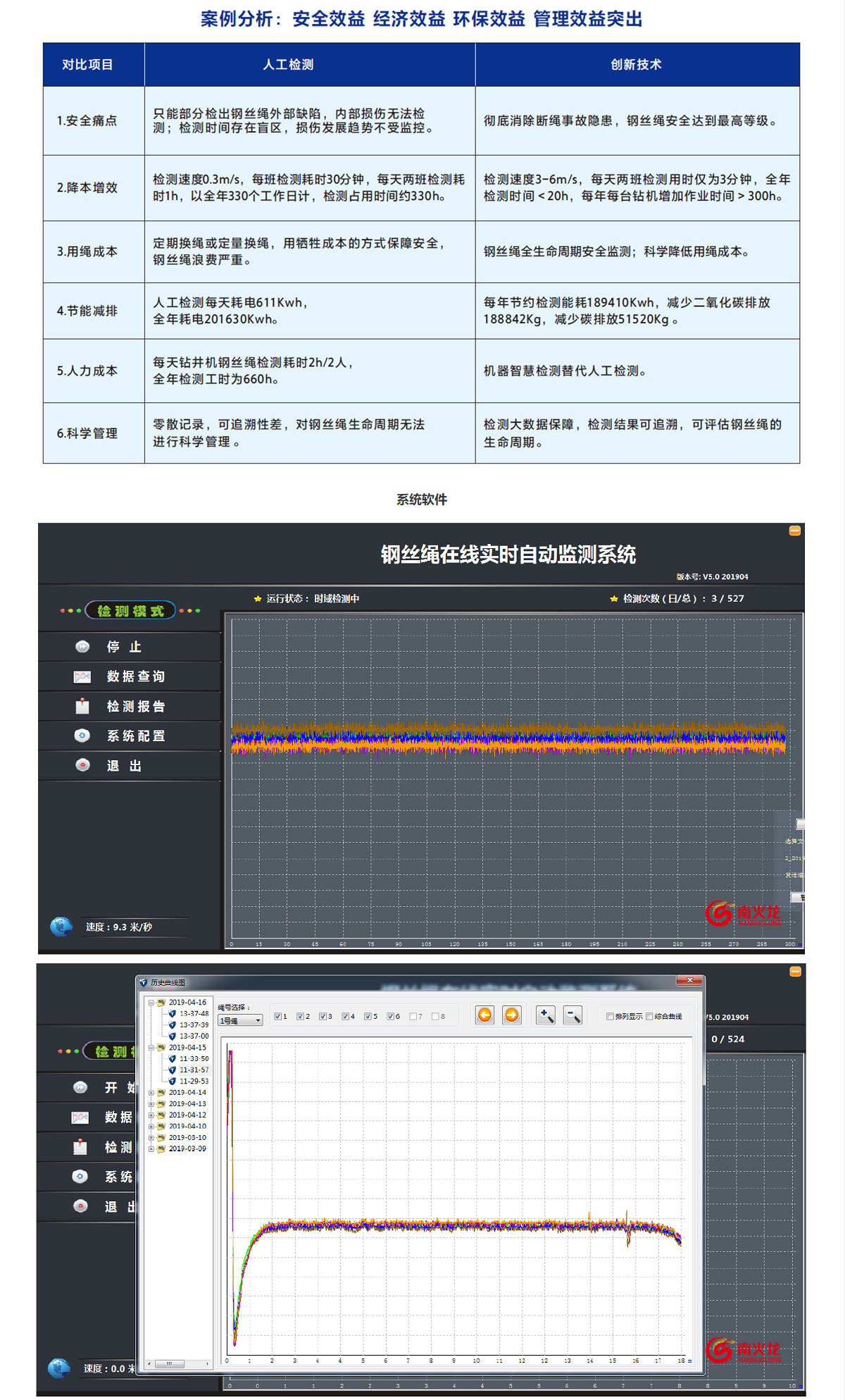Click the orange previous arrow in history dialog
The width and height of the screenshot is (845, 1400).
coord(484,1015)
